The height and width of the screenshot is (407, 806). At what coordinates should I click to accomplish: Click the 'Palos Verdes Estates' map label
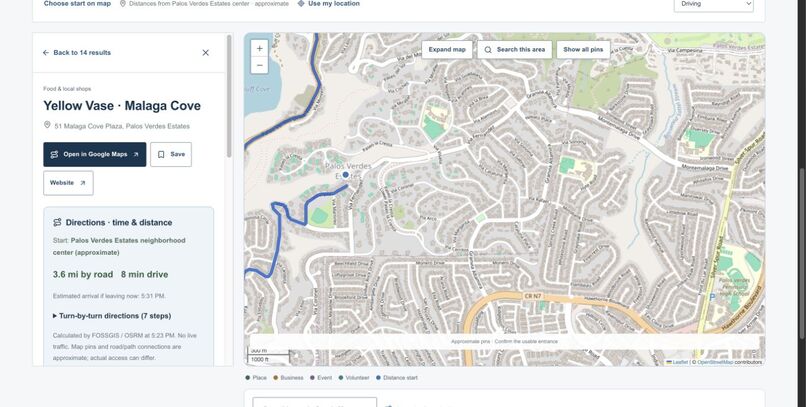click(347, 171)
